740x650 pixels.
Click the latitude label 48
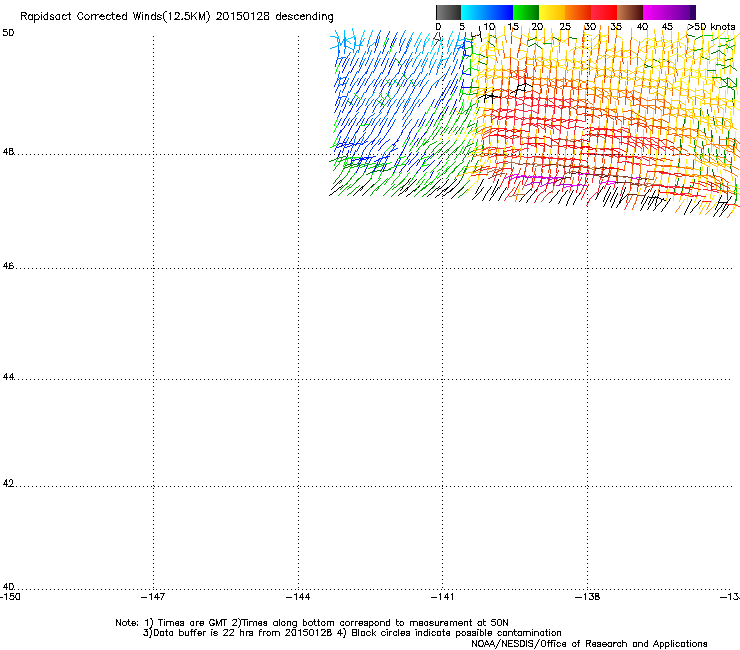8,152
